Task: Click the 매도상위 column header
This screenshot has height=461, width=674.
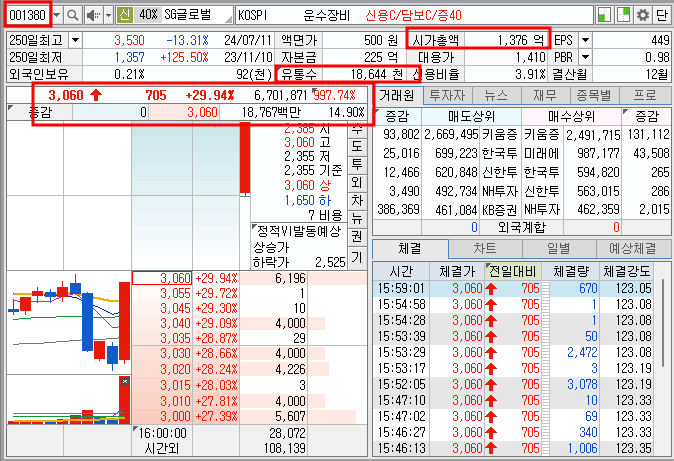Action: coord(471,117)
